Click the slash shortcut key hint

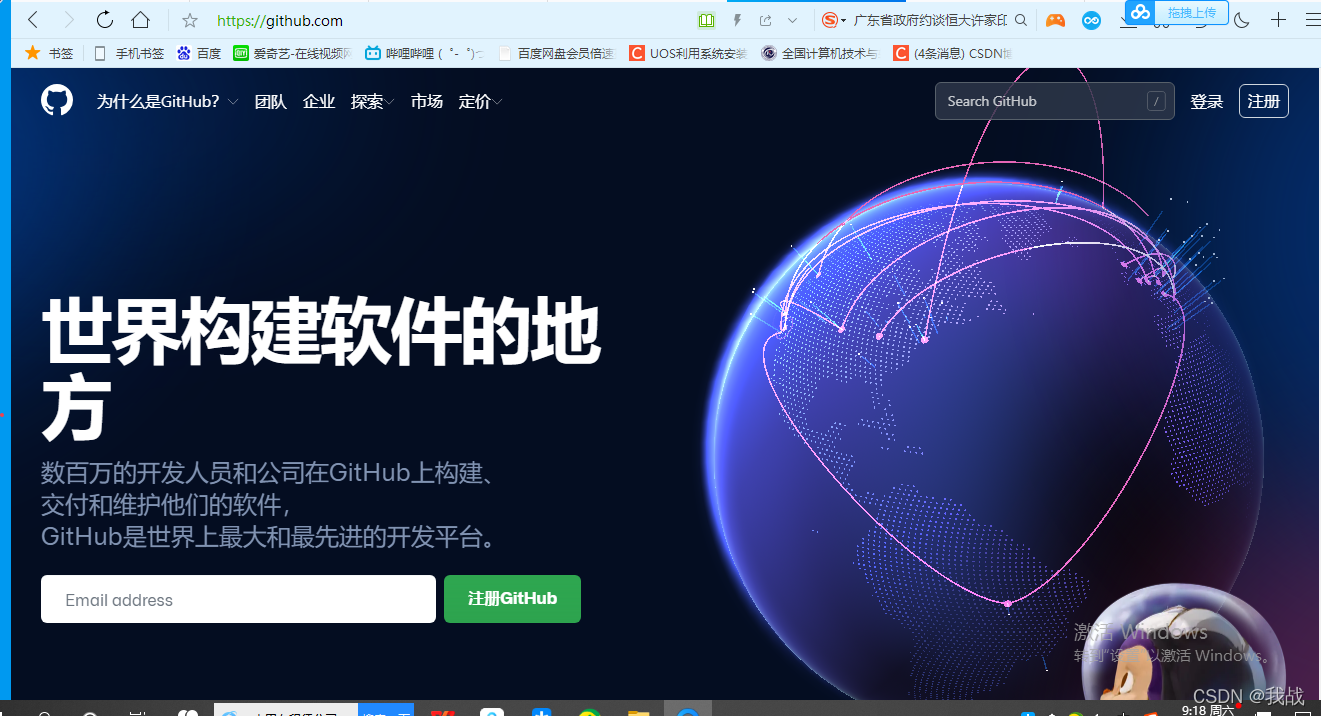[1157, 101]
